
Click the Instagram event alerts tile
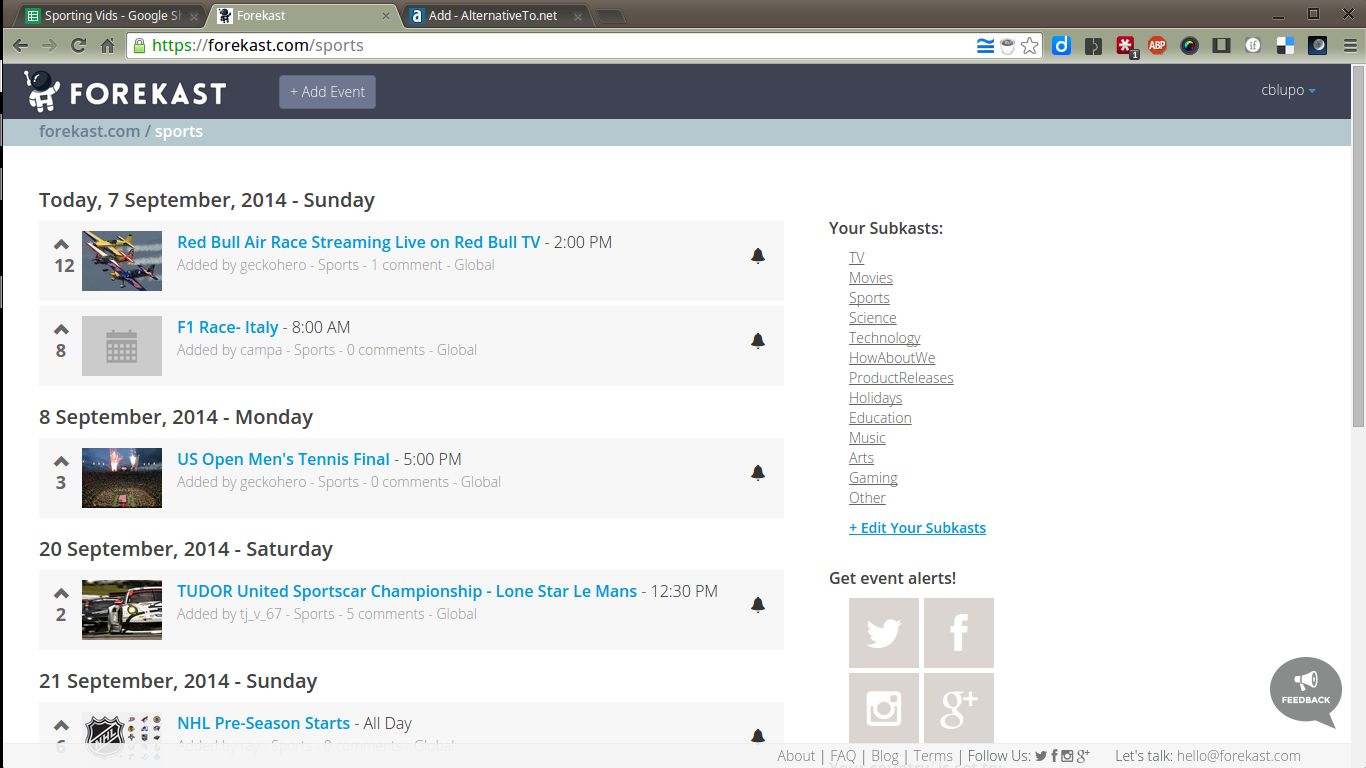[884, 708]
